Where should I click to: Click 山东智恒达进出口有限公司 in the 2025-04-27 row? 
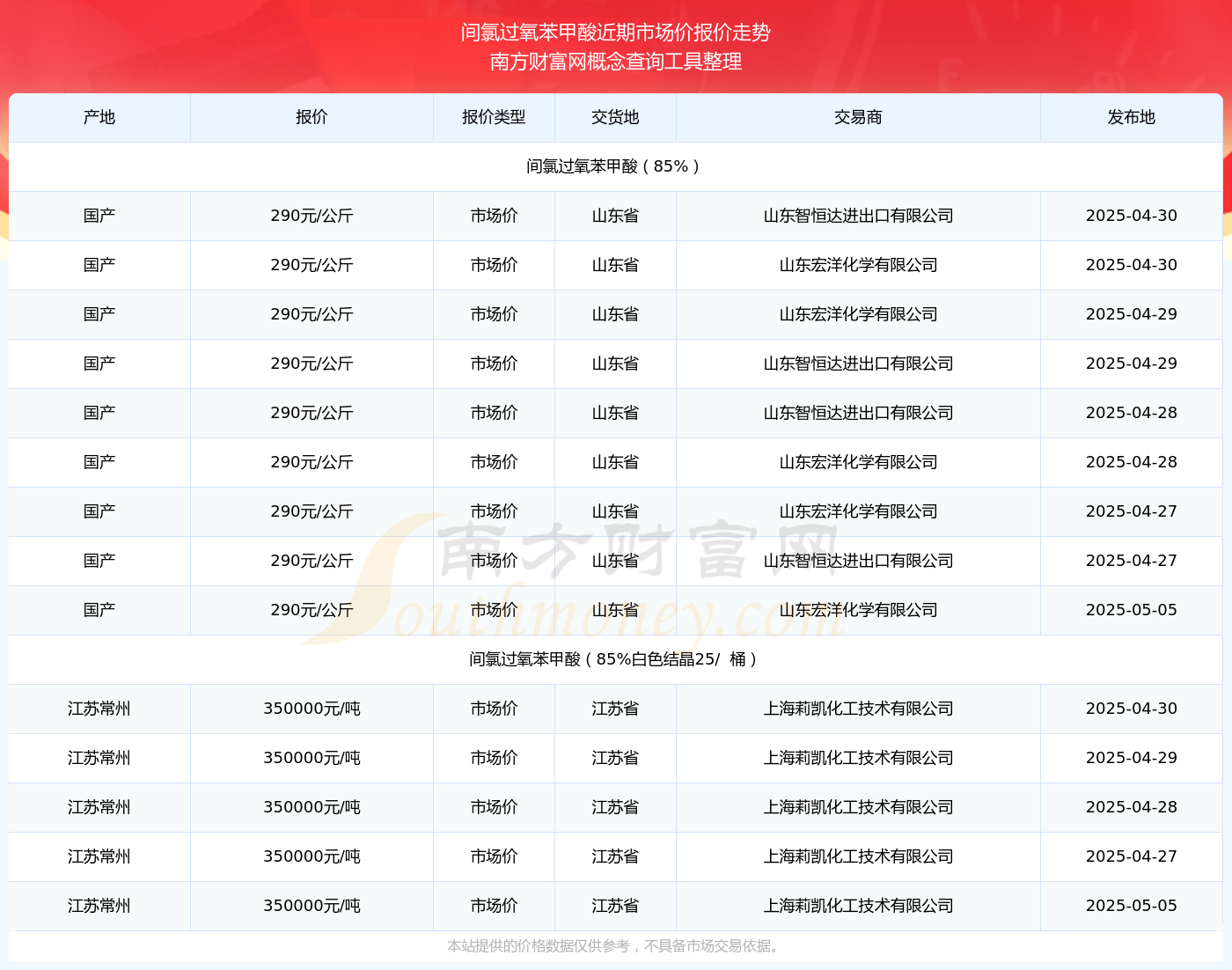click(858, 561)
